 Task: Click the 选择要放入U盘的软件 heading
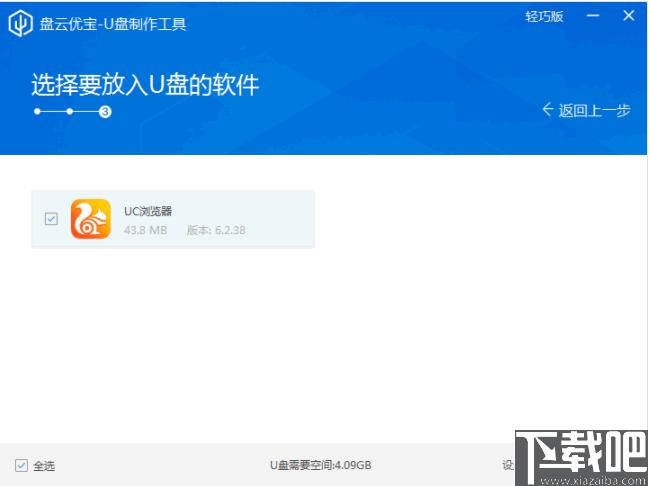(x=145, y=85)
